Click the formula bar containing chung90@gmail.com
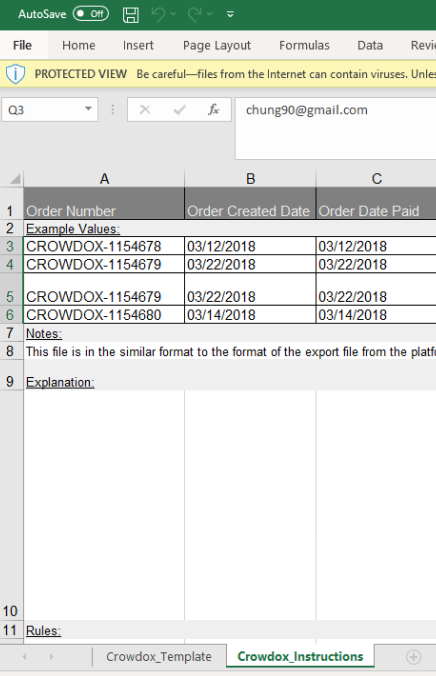The width and height of the screenshot is (436, 676). point(336,128)
